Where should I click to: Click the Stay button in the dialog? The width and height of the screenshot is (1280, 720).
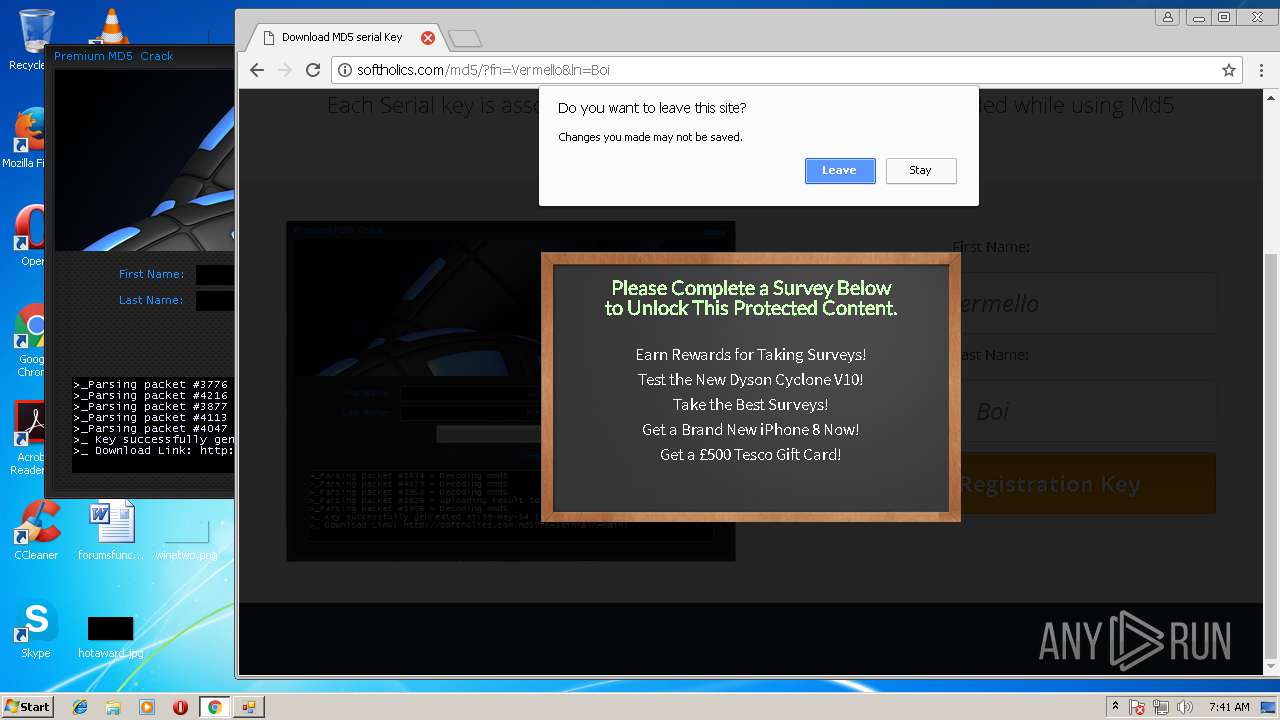point(921,171)
